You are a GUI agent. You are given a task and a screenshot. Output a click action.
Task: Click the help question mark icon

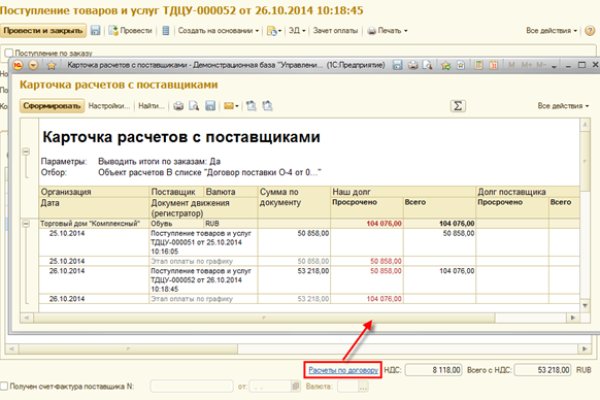click(x=590, y=31)
